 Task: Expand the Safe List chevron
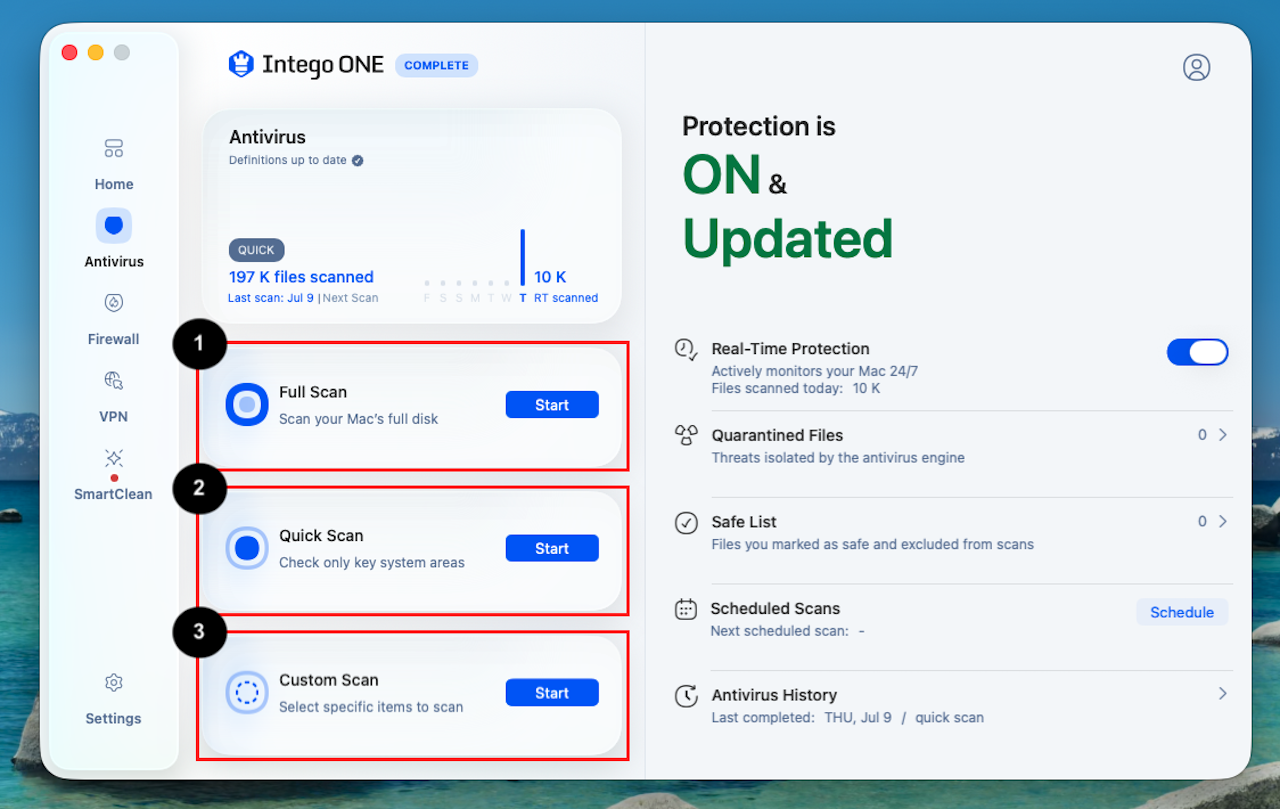tap(1223, 521)
